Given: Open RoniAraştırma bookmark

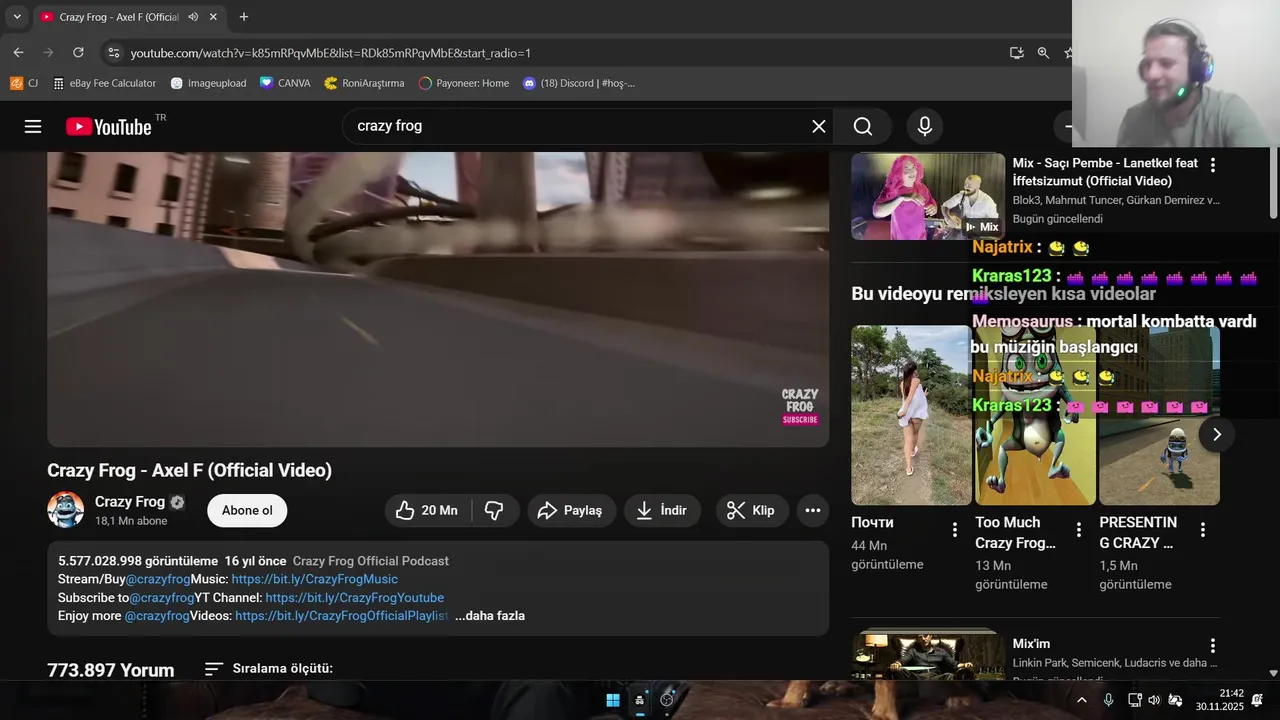Looking at the screenshot, I should pyautogui.click(x=365, y=83).
